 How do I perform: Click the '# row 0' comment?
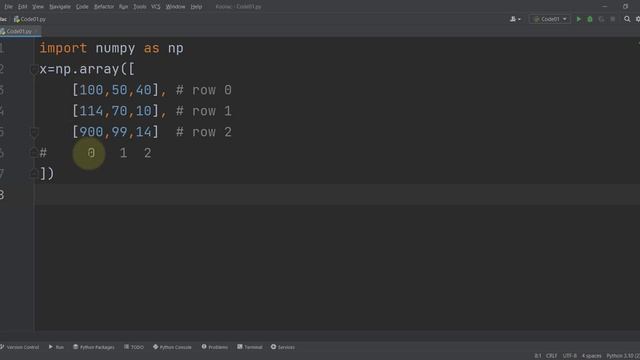point(204,90)
